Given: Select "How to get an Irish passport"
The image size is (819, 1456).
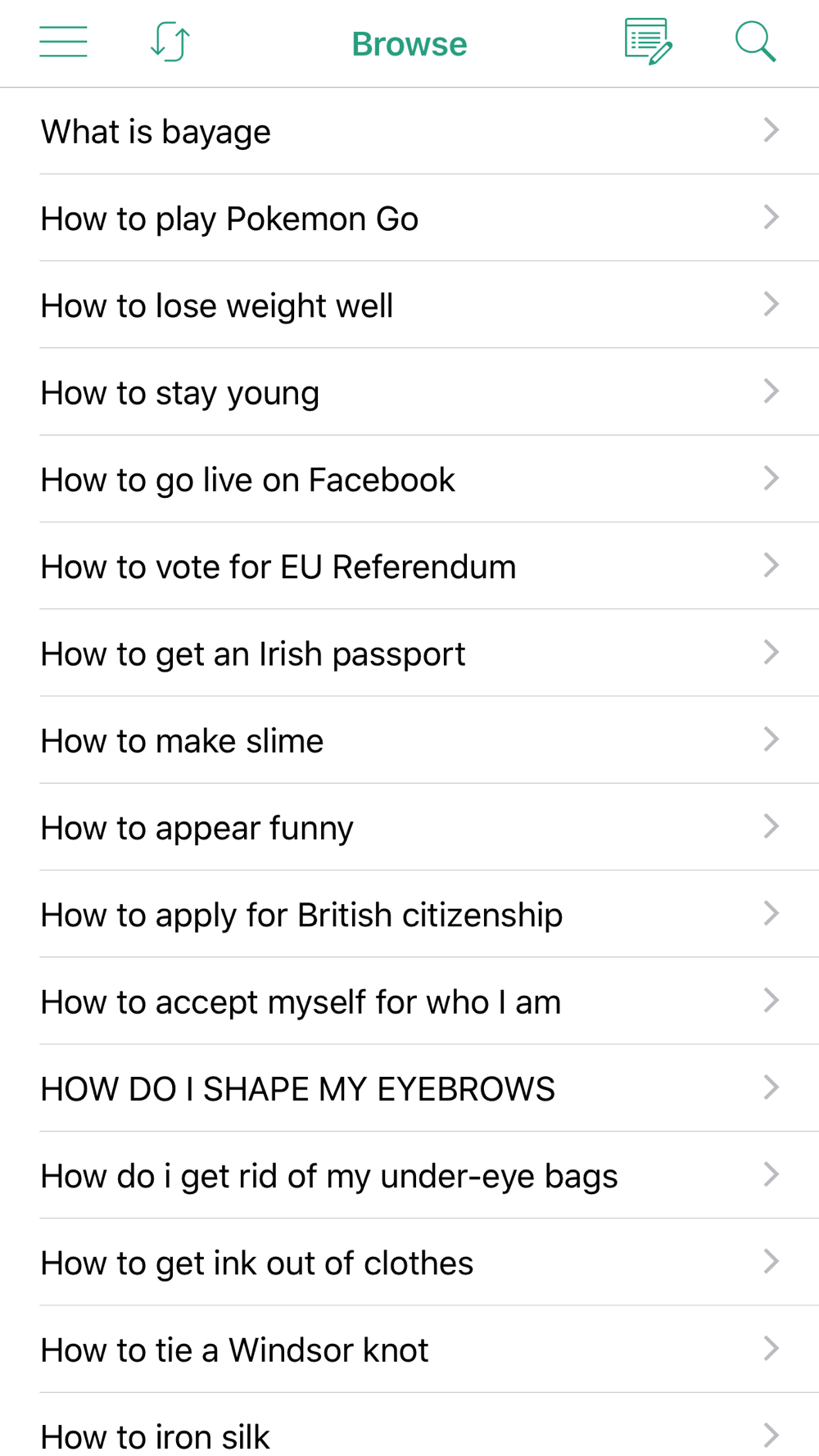Looking at the screenshot, I should tap(409, 653).
